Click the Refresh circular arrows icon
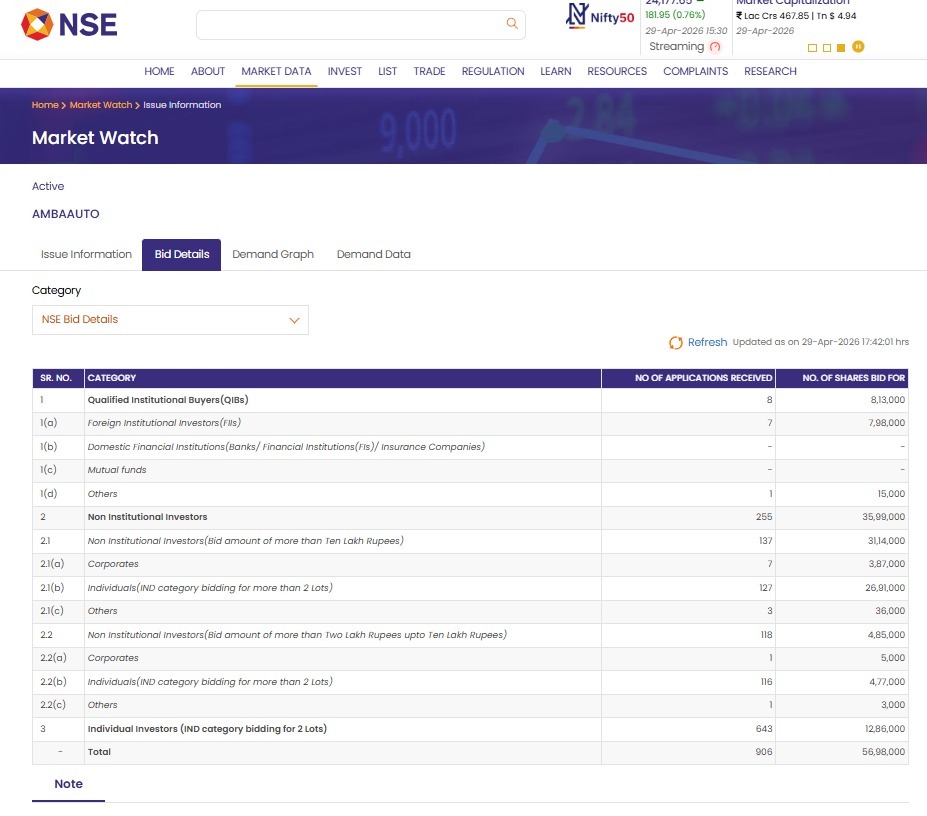Viewport: 927px width, 816px height. [676, 342]
